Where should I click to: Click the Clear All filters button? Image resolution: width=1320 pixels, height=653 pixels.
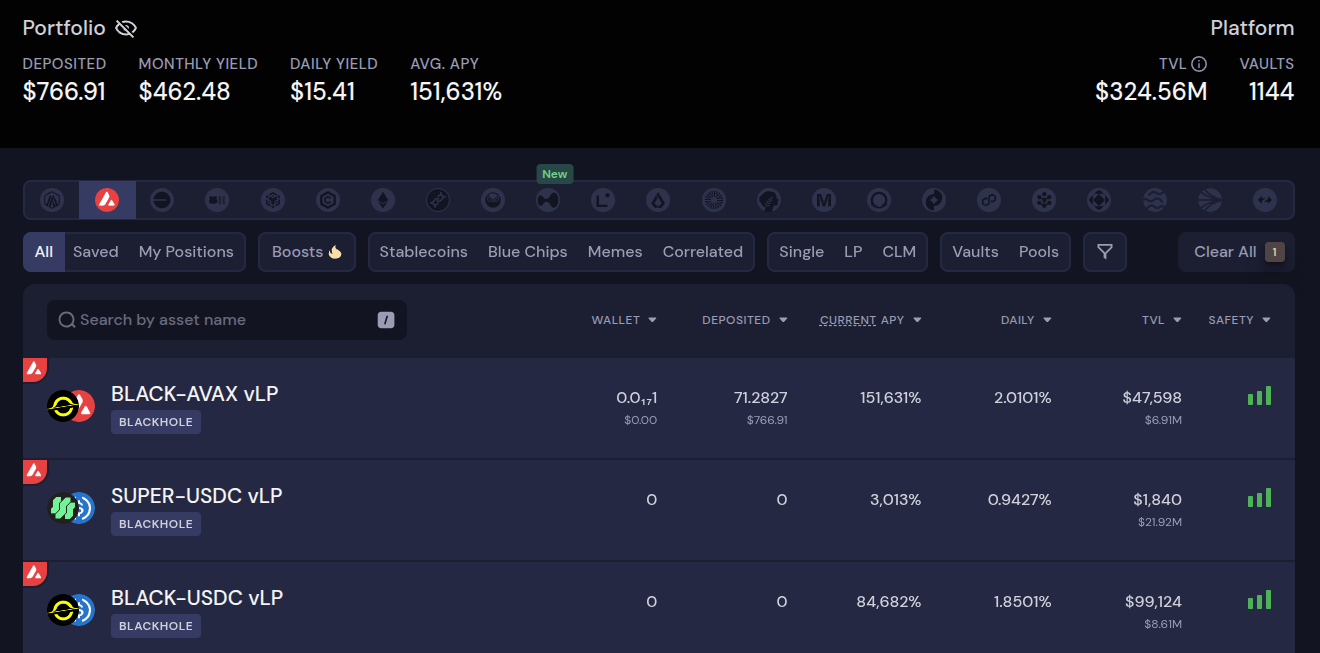point(1237,252)
